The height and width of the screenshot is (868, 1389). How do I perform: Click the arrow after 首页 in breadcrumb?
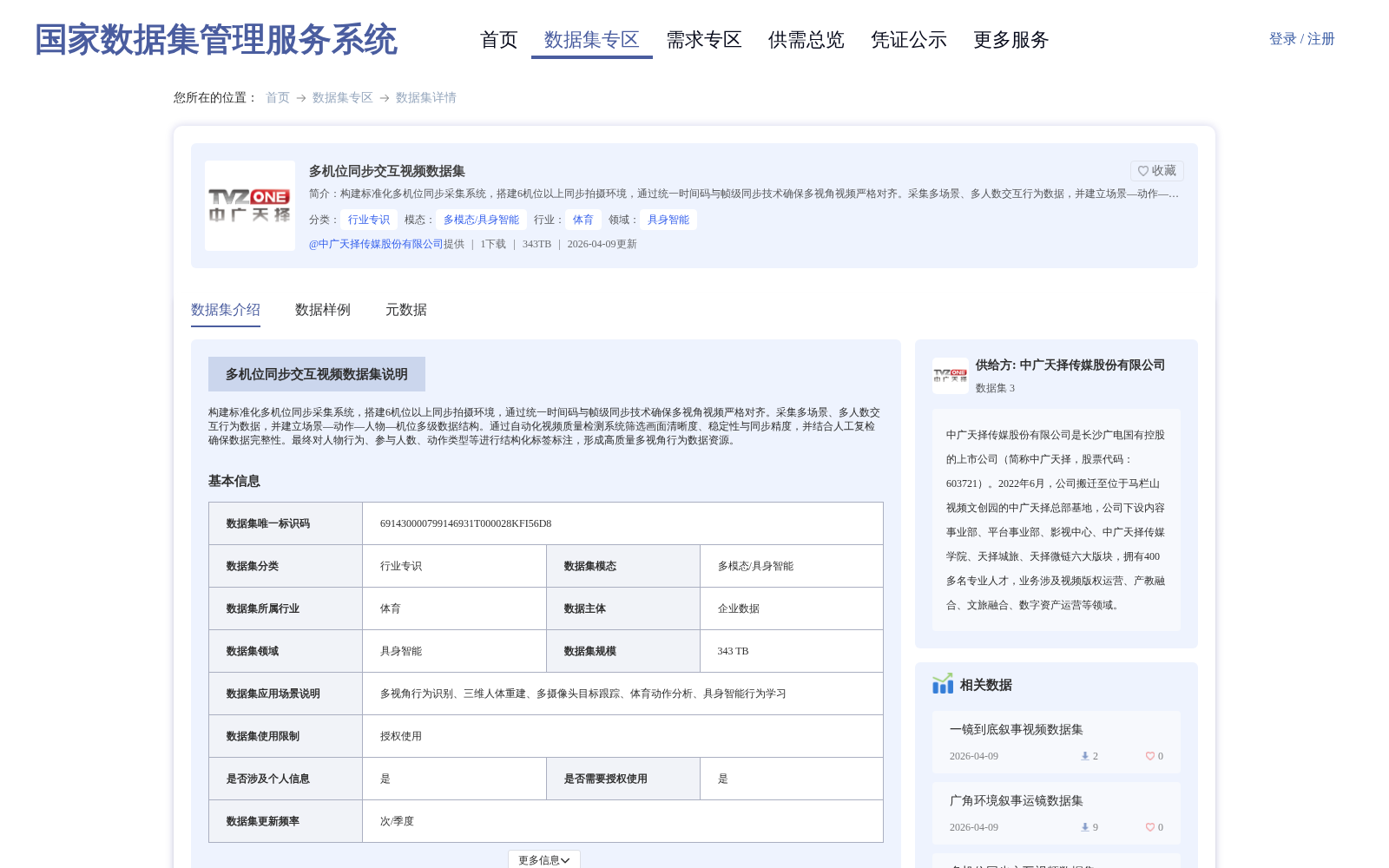[301, 98]
